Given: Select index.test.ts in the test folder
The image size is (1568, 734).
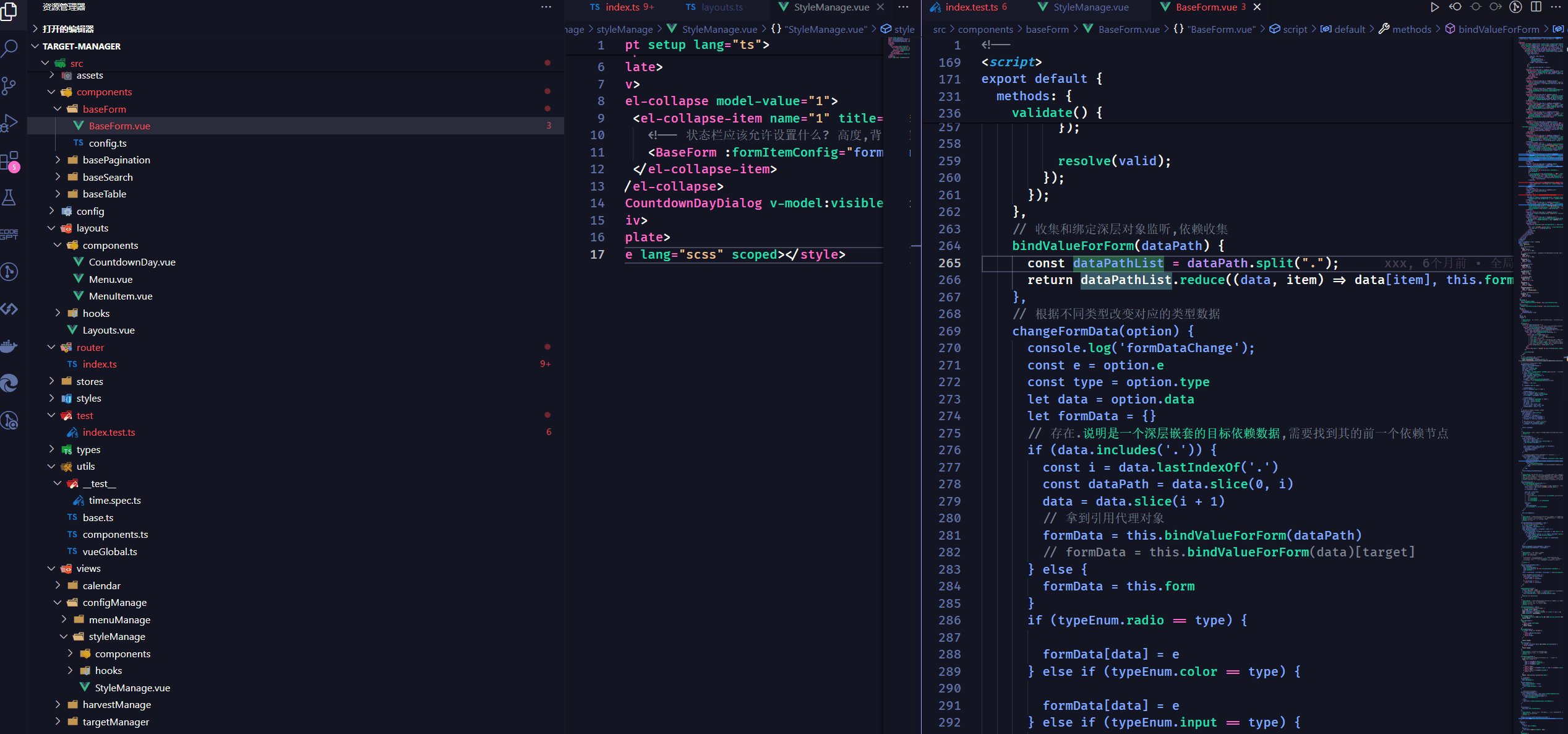Looking at the screenshot, I should (108, 432).
